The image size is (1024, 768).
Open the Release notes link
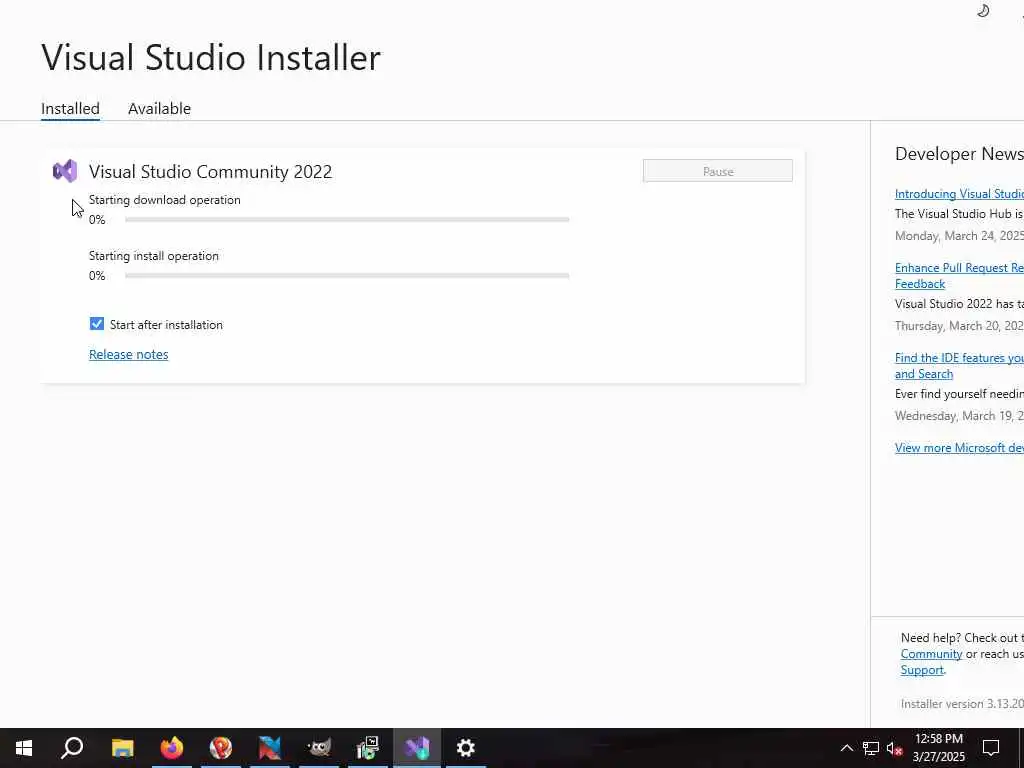tap(129, 354)
